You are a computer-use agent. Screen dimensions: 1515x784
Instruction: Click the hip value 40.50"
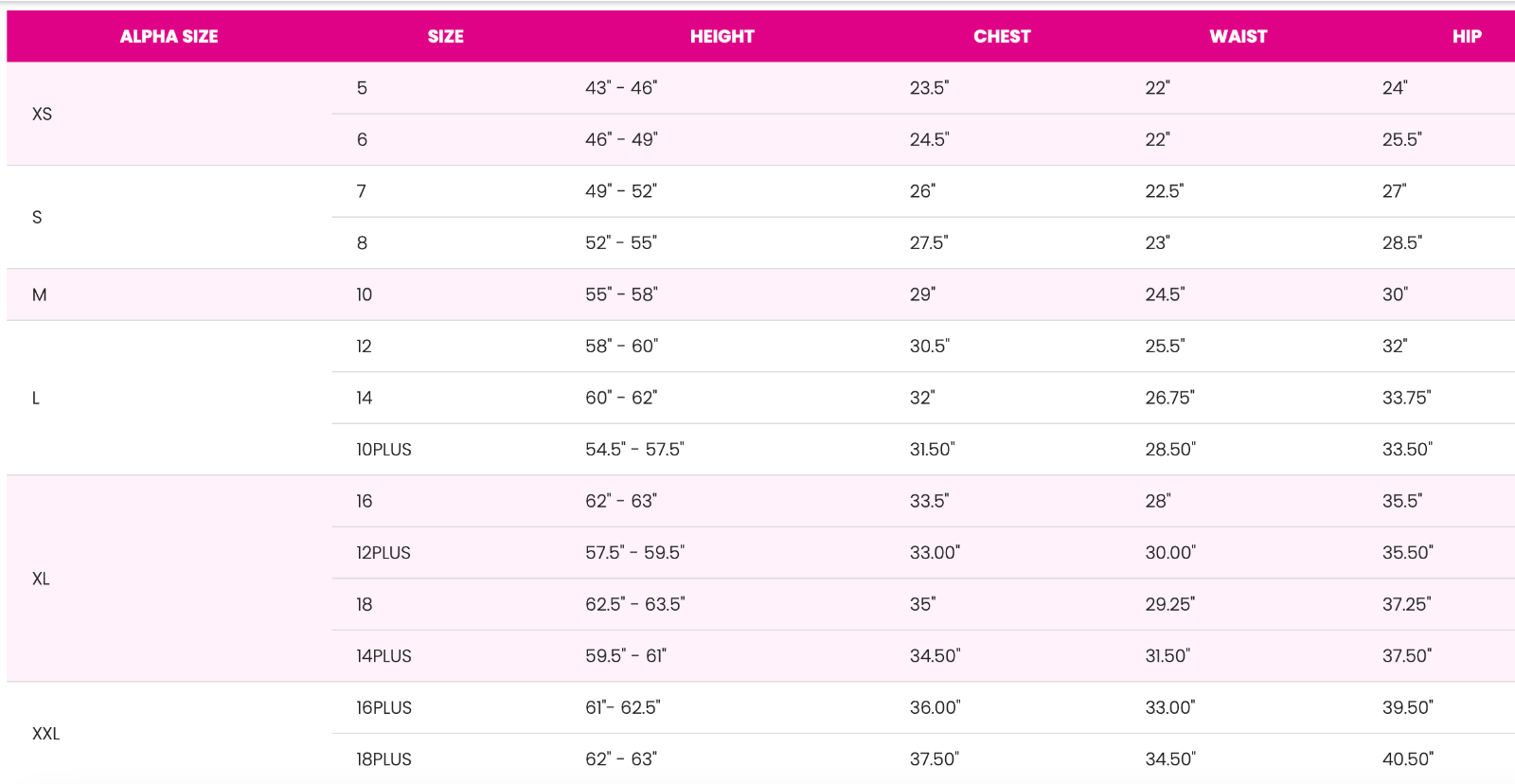(x=1408, y=759)
